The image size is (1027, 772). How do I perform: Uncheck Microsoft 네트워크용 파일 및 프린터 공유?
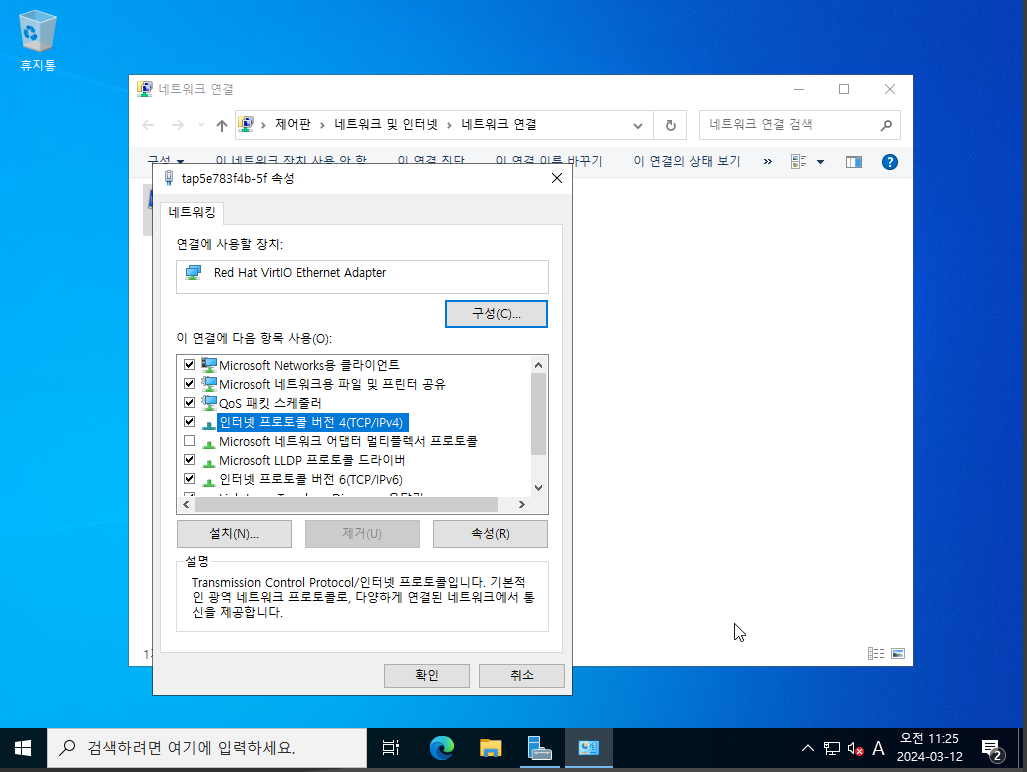[x=189, y=383]
